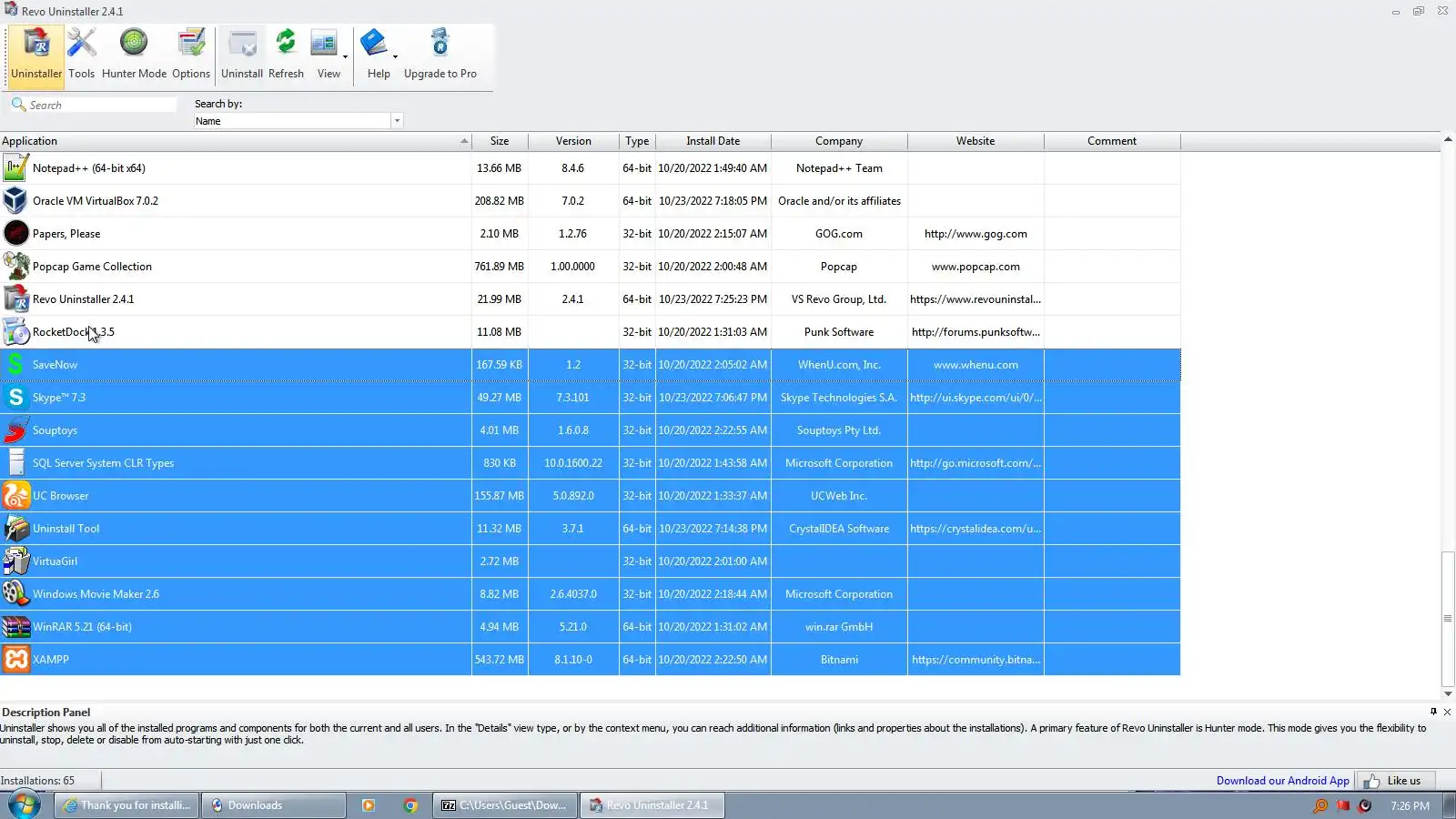Open the Uninstaller section in the toolbar
This screenshot has height=819, width=1456.
tap(36, 56)
